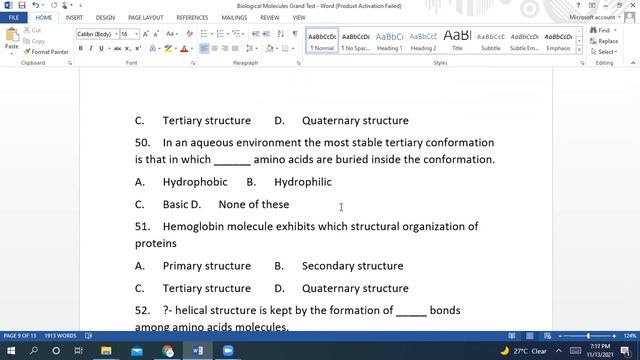The image size is (640, 360).
Task: Open the Change Case dropdown
Action: click(x=171, y=34)
